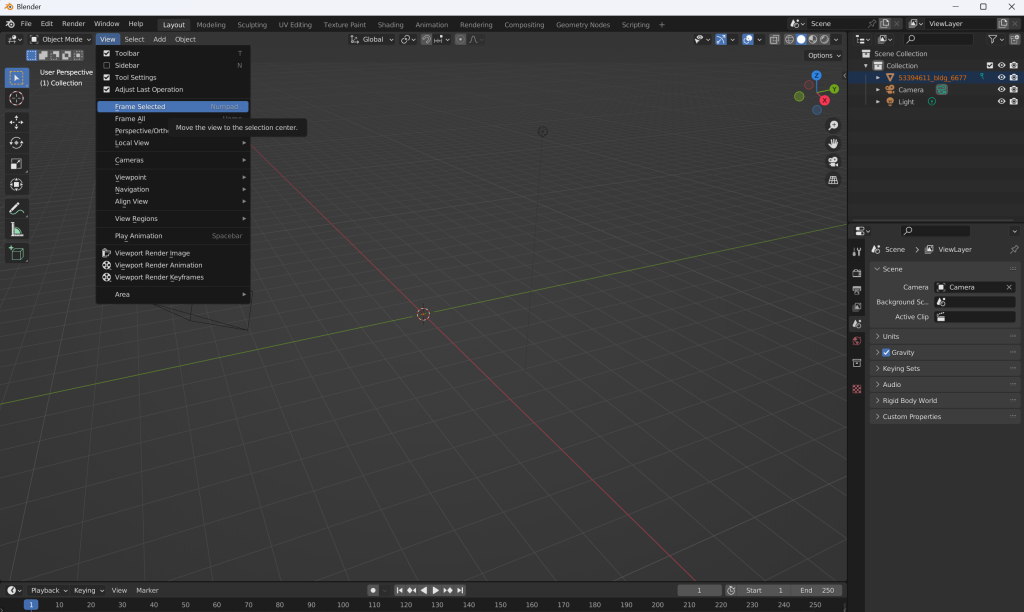Expand the Units panel

(x=891, y=336)
